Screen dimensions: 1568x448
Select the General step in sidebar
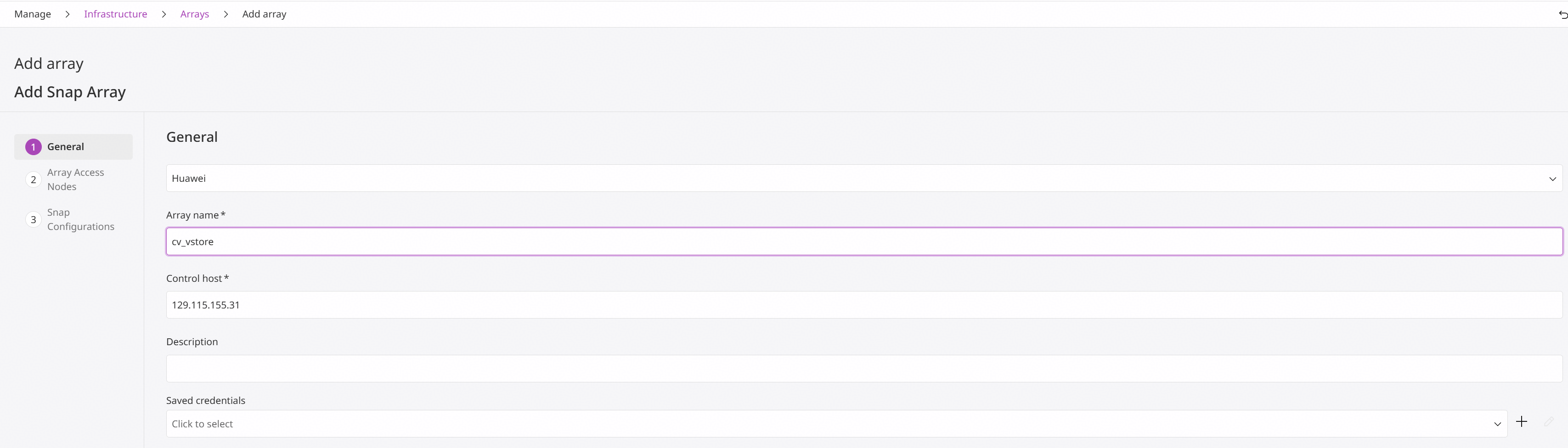(x=73, y=147)
